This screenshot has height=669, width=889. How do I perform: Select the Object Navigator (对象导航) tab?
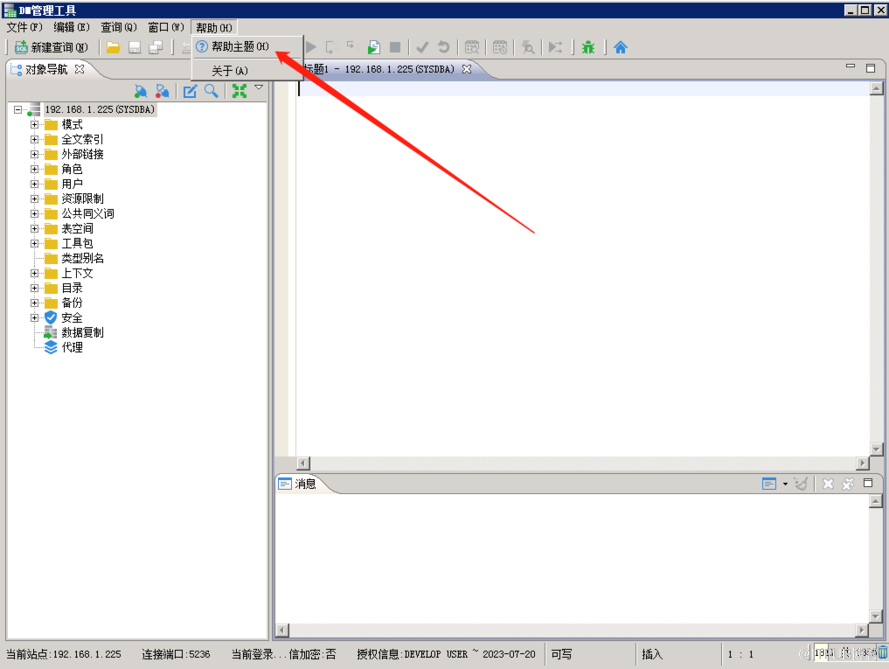(46, 69)
